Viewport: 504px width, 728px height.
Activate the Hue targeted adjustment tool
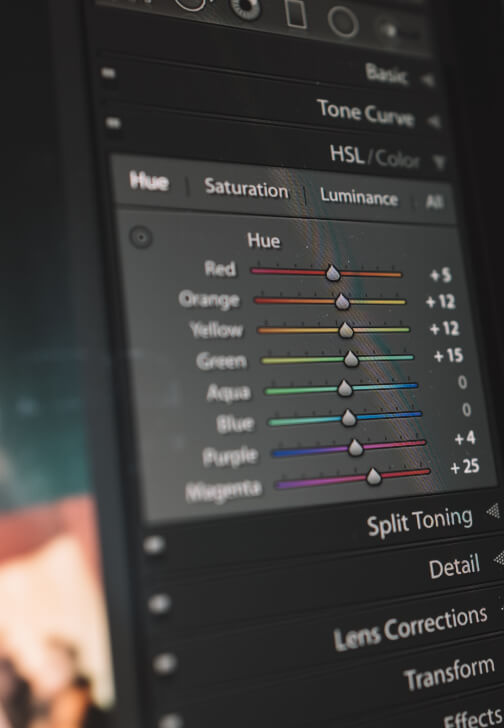[141, 237]
